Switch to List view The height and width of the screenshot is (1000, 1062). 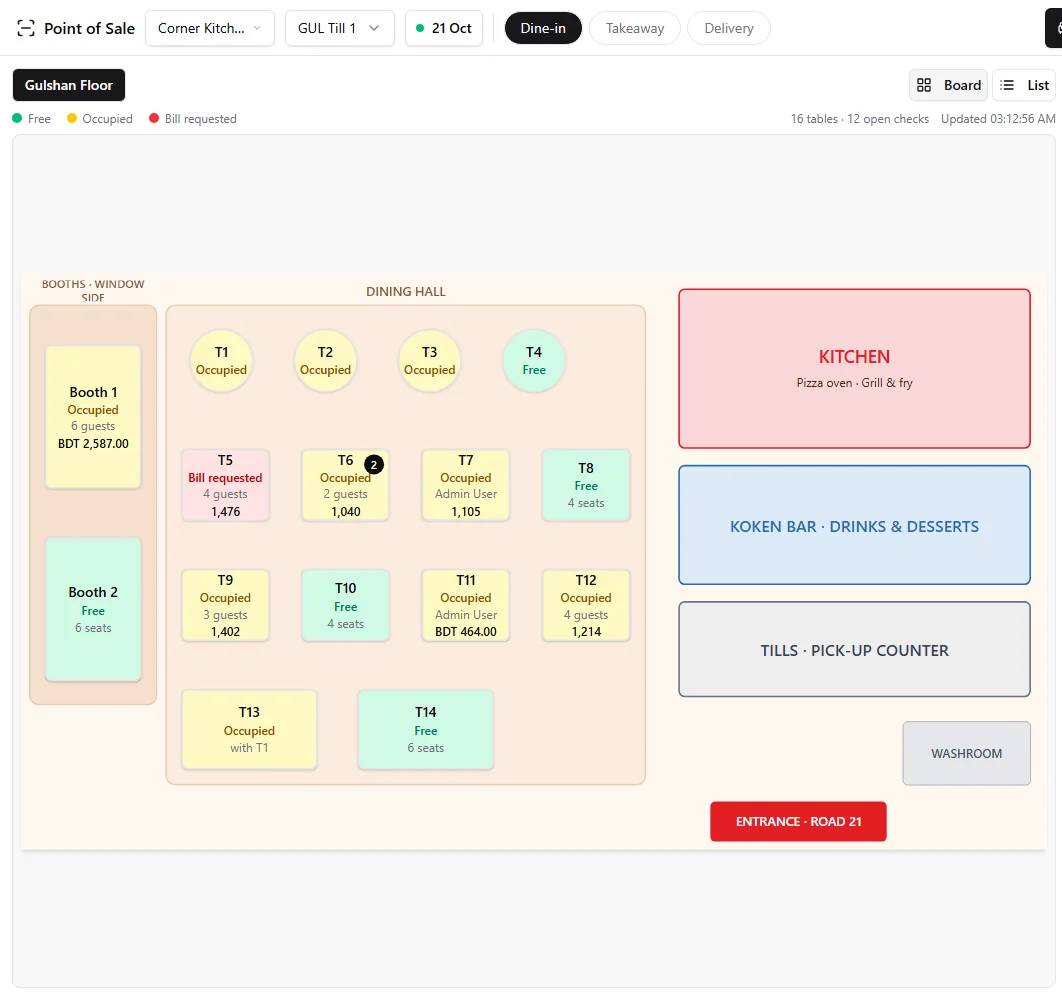click(1024, 85)
